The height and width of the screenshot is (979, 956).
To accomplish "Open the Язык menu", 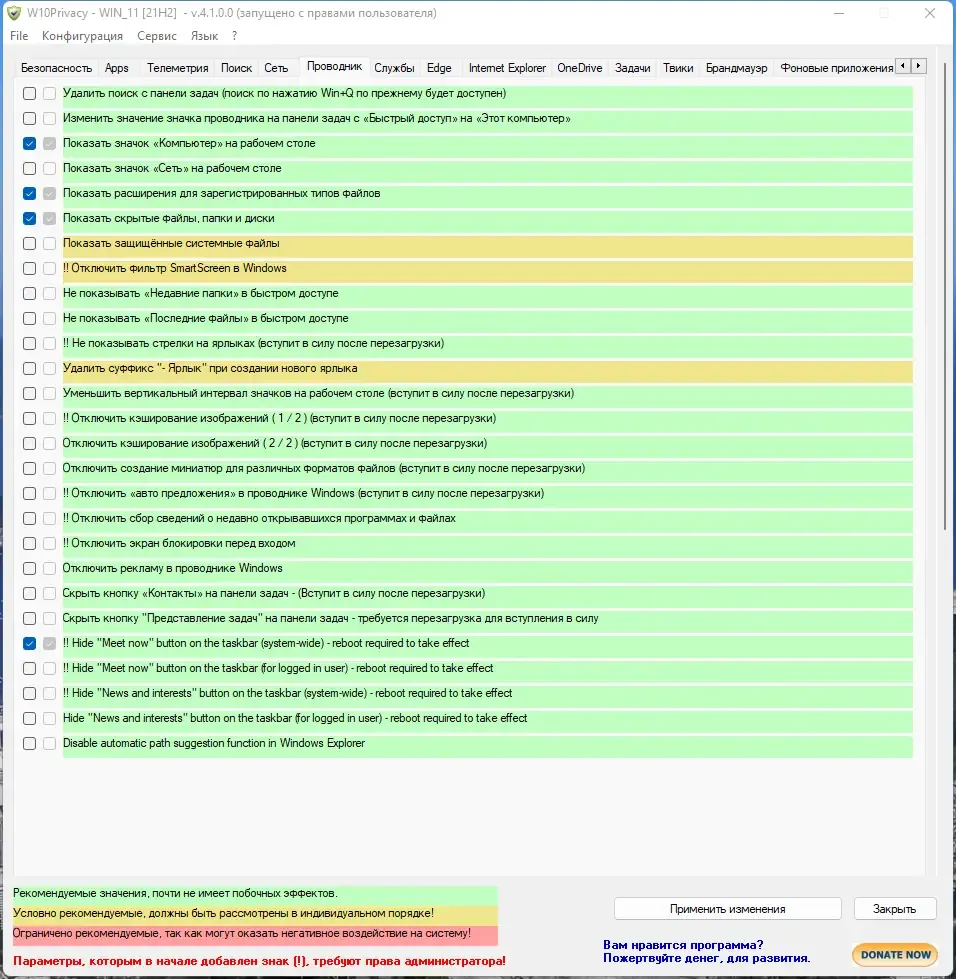I will 204,36.
